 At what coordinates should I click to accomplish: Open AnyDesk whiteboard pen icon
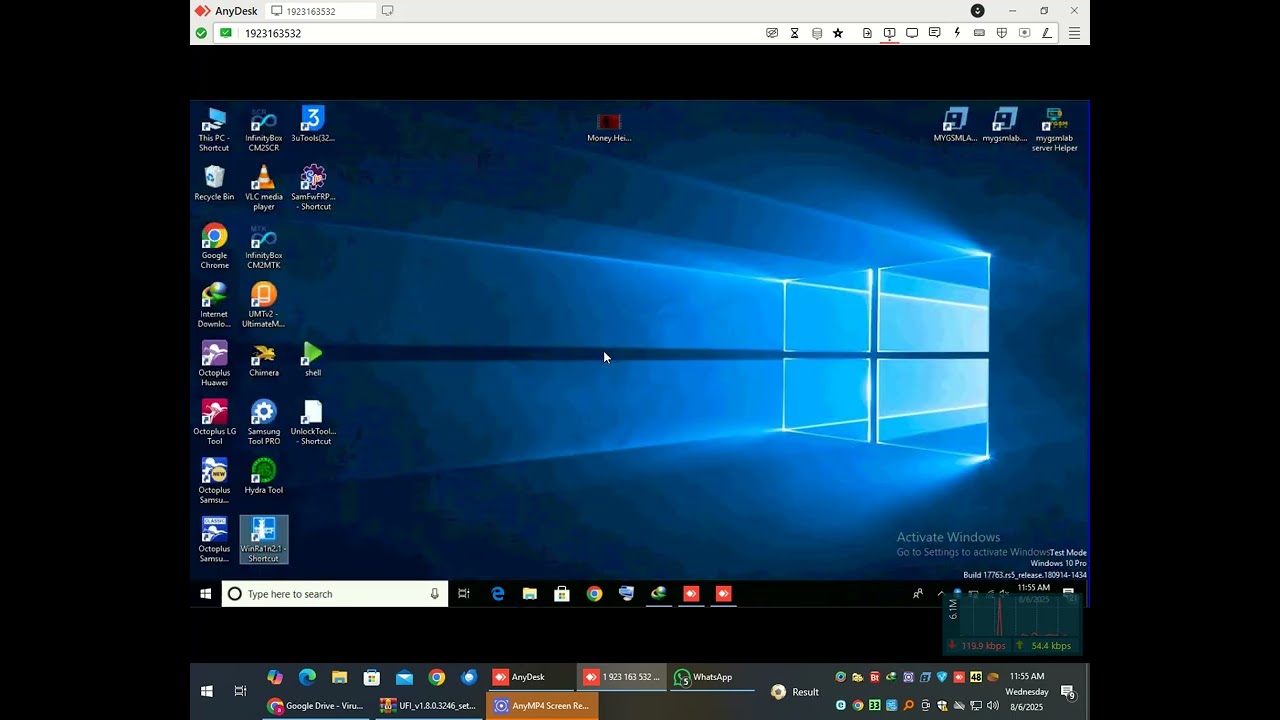(1047, 33)
